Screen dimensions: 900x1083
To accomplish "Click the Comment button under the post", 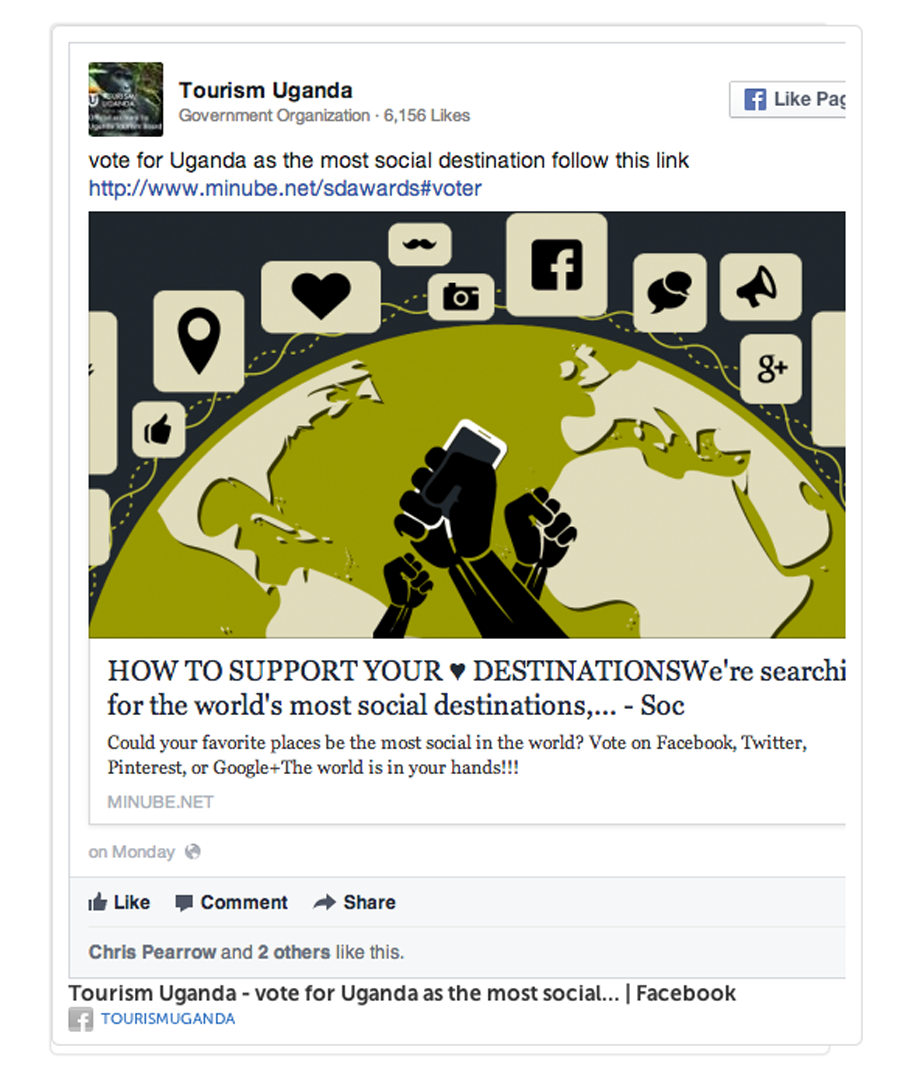I will (x=231, y=902).
